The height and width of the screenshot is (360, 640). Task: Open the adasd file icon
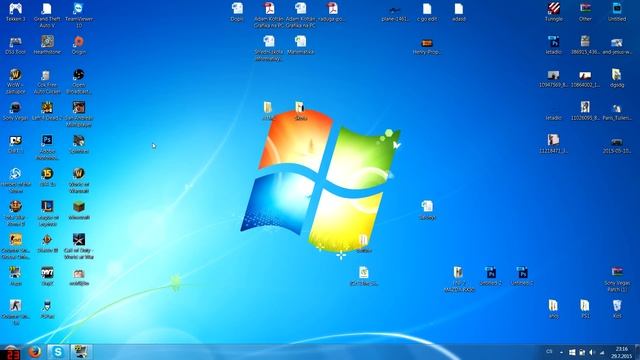click(x=459, y=12)
